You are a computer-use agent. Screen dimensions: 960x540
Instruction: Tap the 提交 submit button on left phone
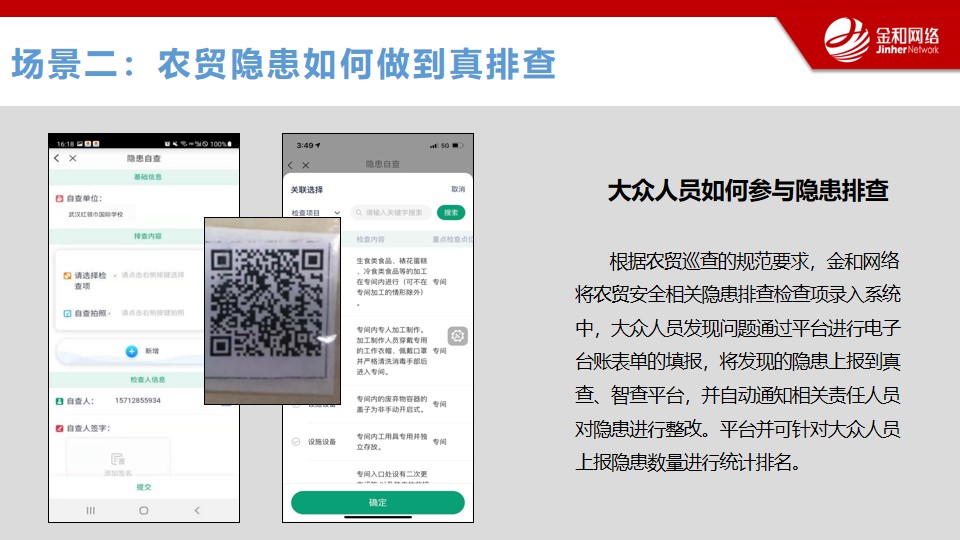coord(144,487)
